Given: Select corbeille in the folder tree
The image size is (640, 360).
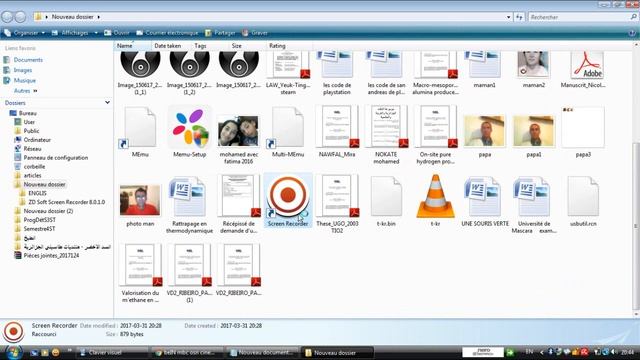Looking at the screenshot, I should [x=34, y=167].
